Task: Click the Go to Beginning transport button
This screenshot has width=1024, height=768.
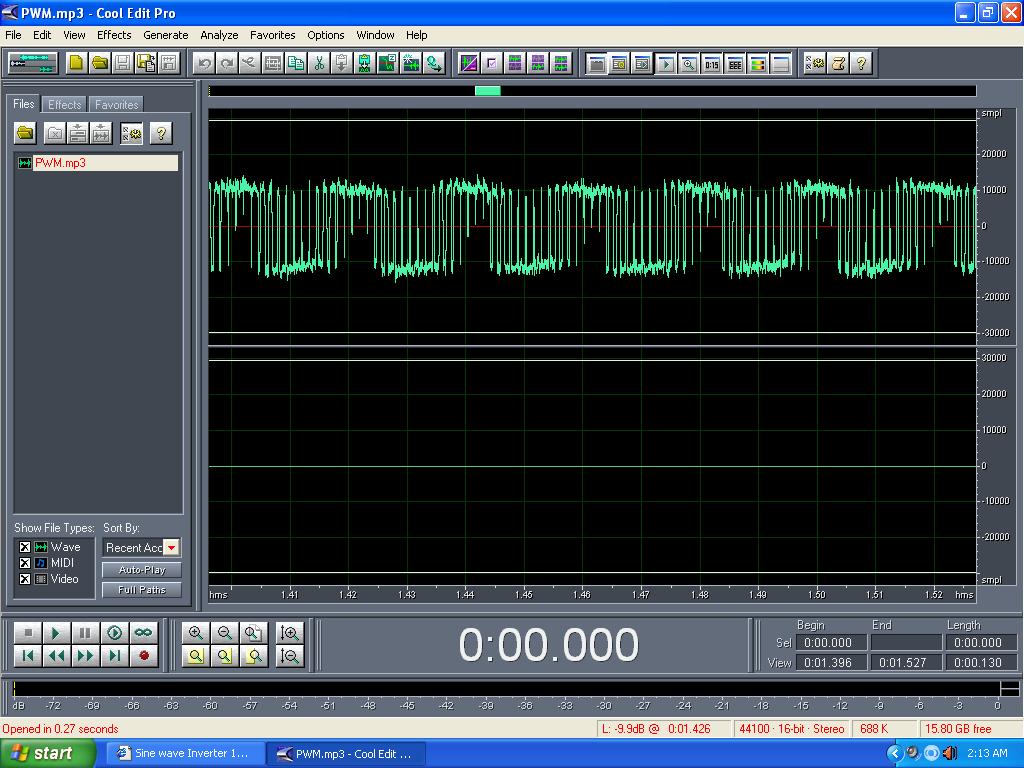Action: coord(27,656)
